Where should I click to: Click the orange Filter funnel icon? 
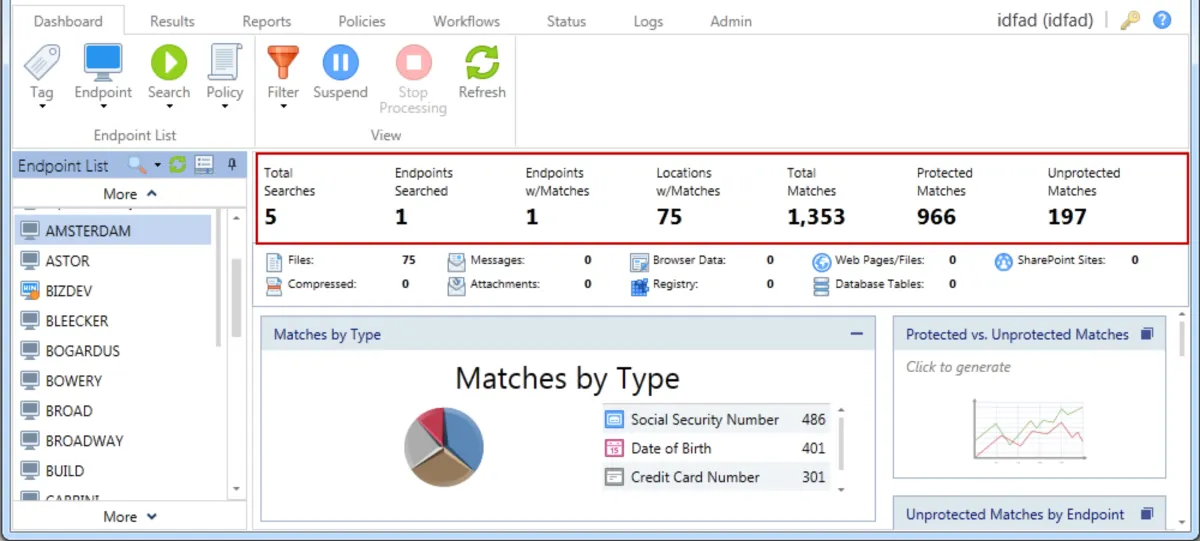283,62
